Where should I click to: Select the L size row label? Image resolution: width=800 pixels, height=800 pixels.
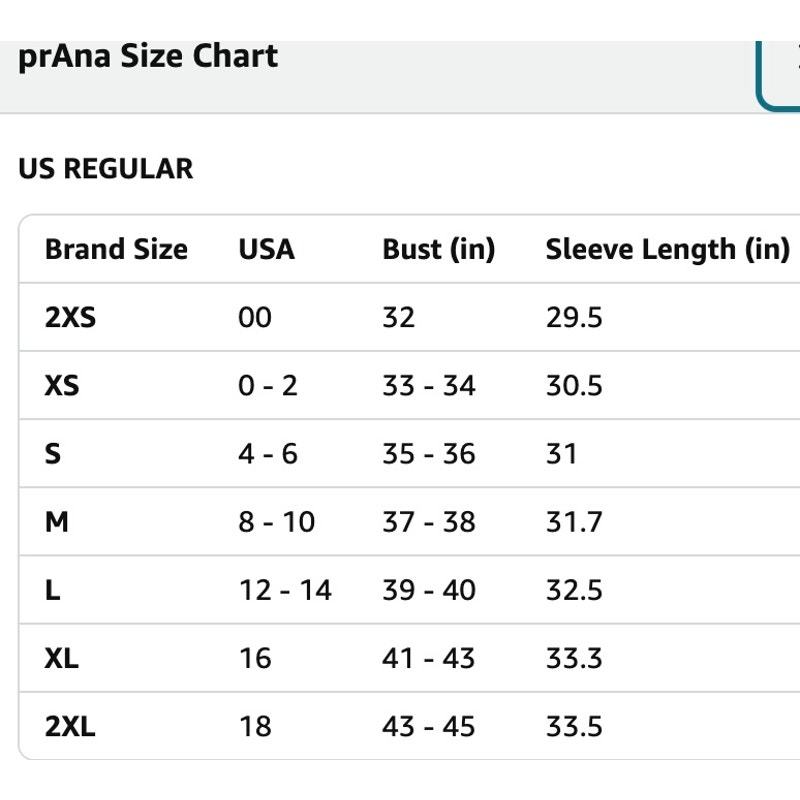tap(53, 590)
